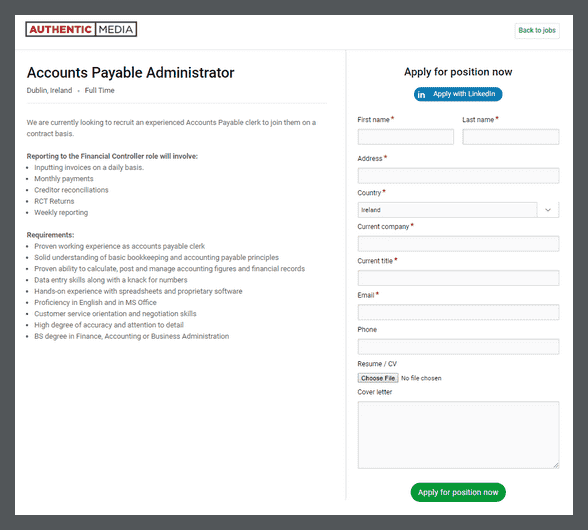This screenshot has width=588, height=530.
Task: Select the Phone input box
Action: (x=458, y=347)
